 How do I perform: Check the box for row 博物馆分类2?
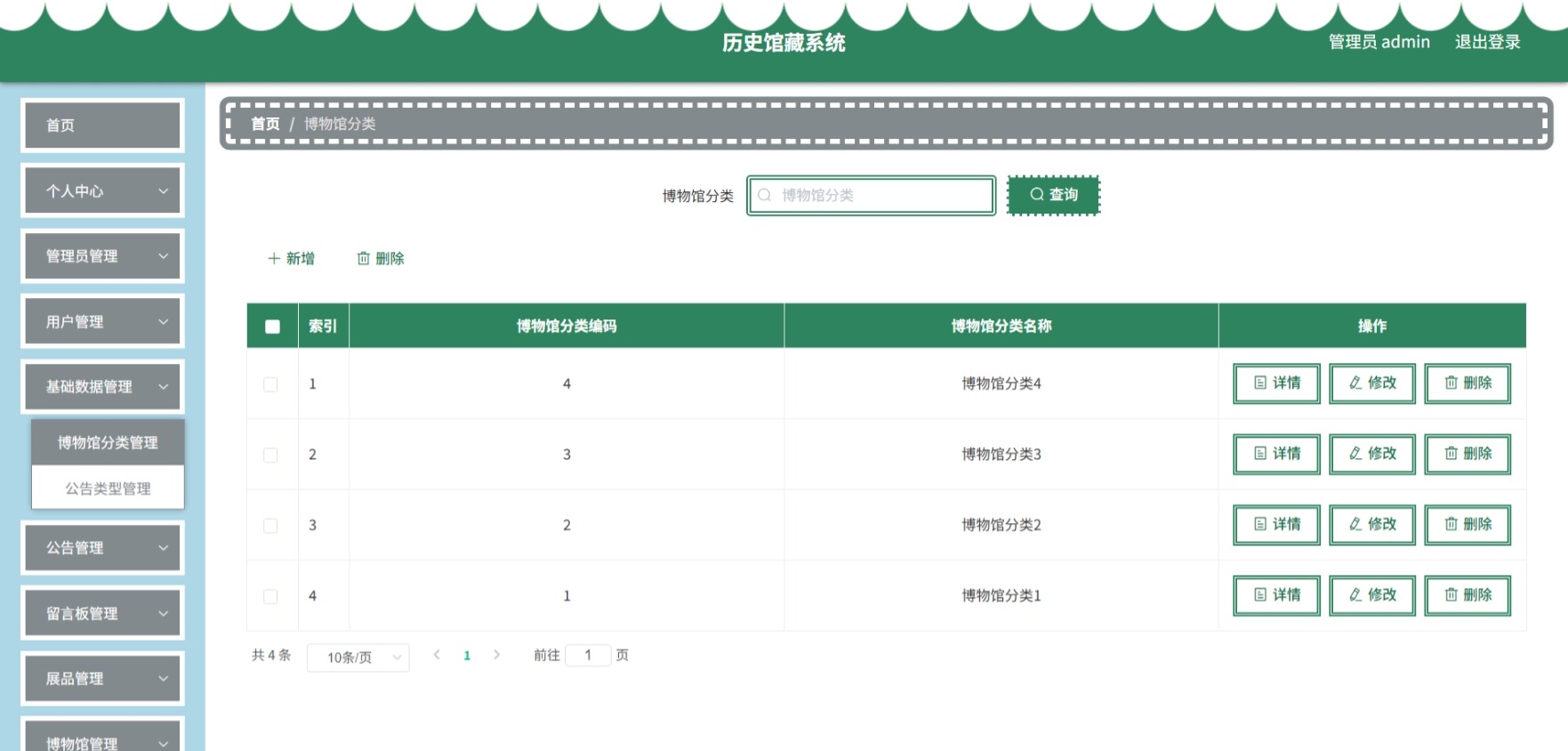[270, 526]
